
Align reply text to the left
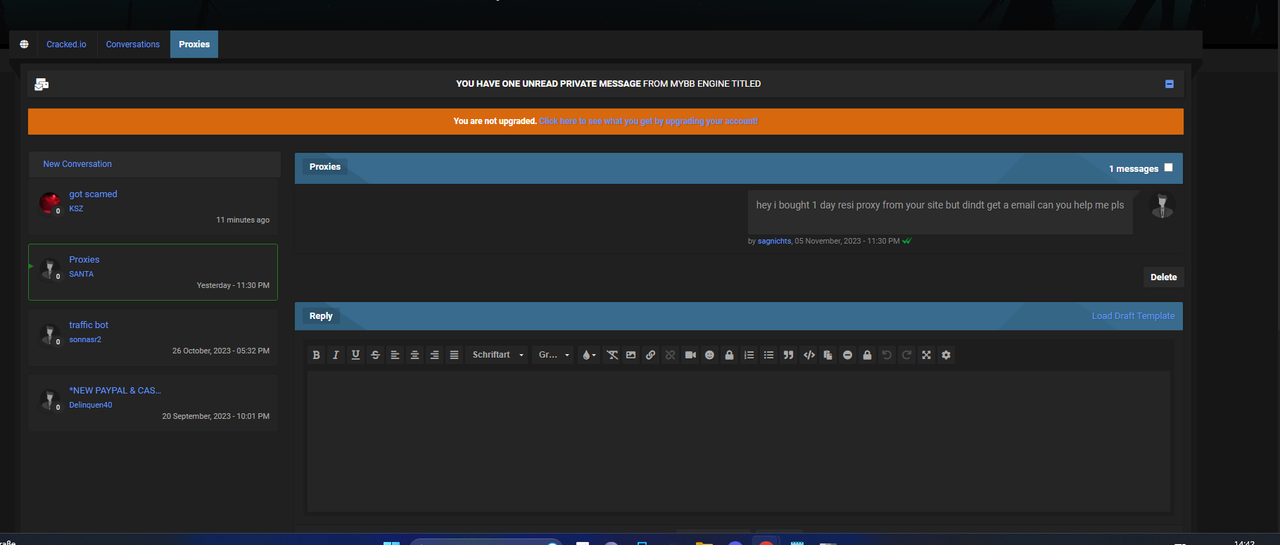point(395,355)
